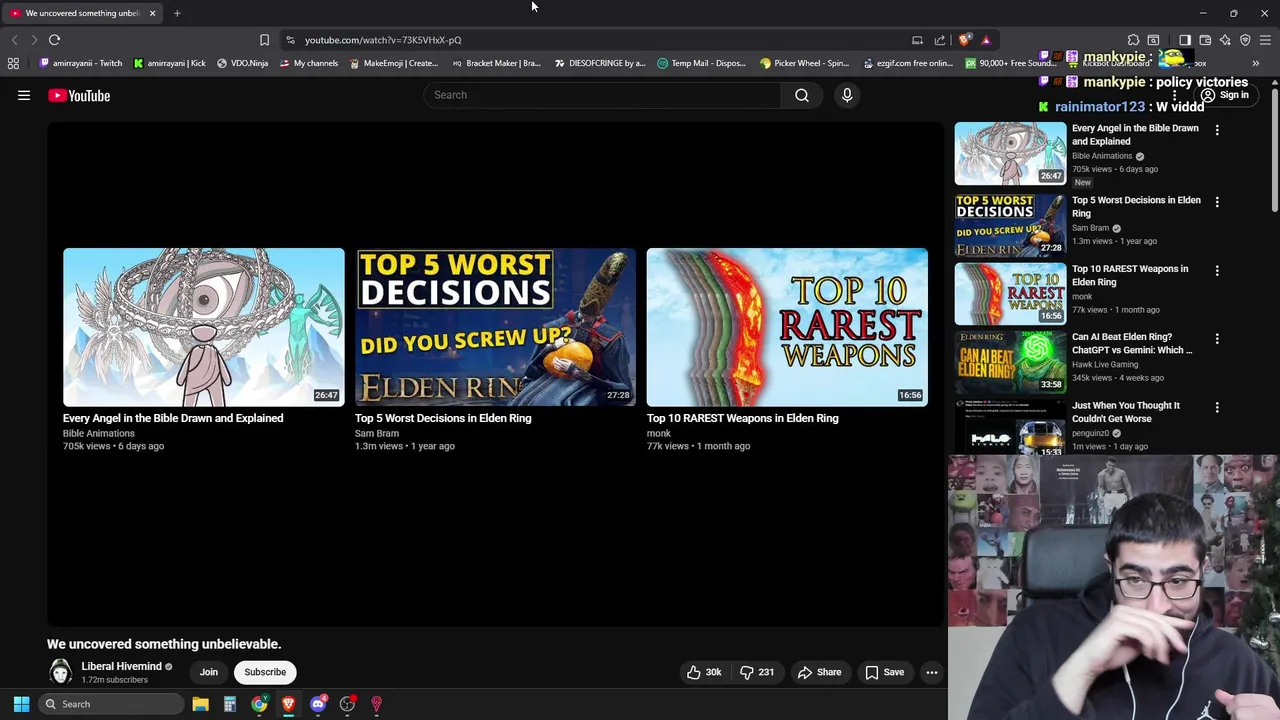The width and height of the screenshot is (1280, 720).
Task: Share page using address bar share icon
Action: tap(940, 40)
